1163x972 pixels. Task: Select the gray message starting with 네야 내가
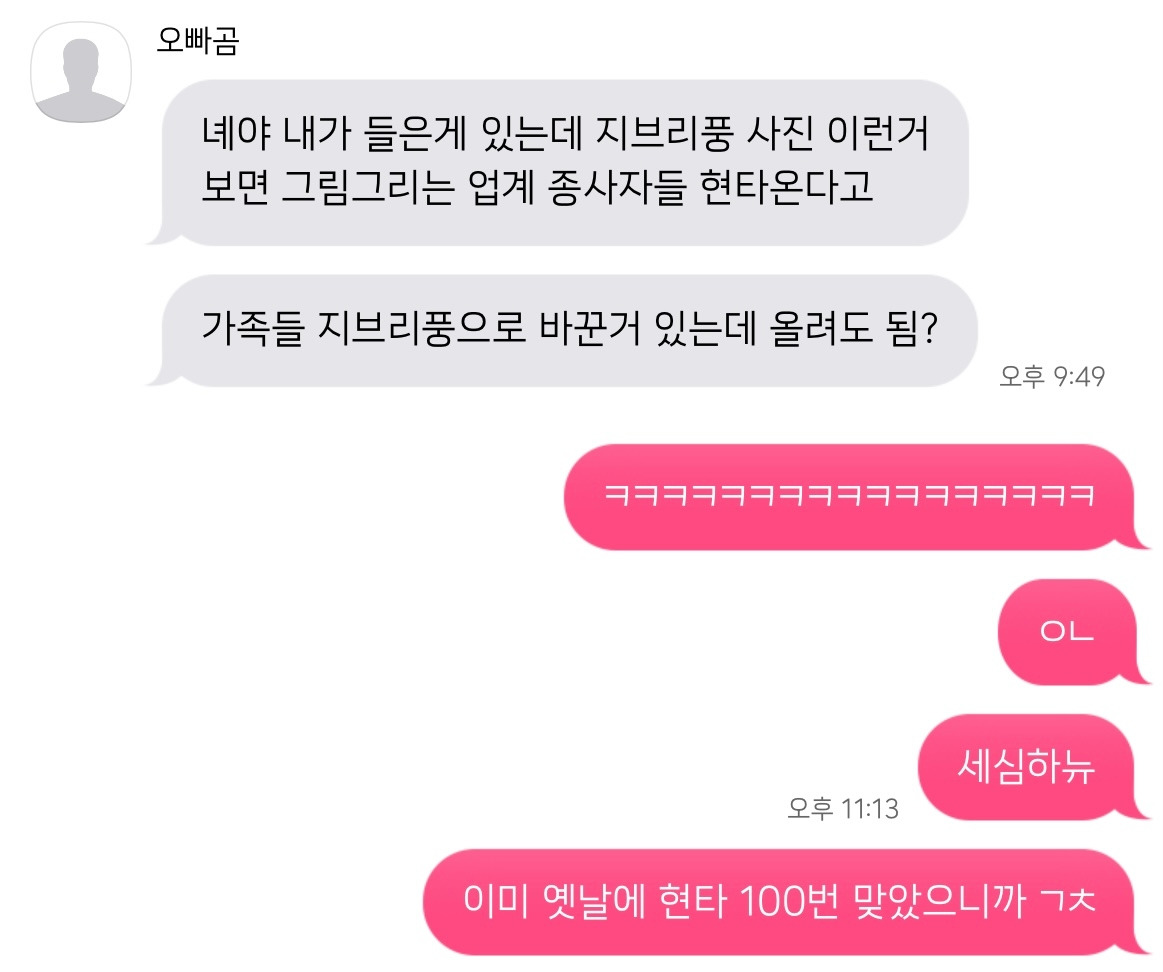(x=556, y=162)
